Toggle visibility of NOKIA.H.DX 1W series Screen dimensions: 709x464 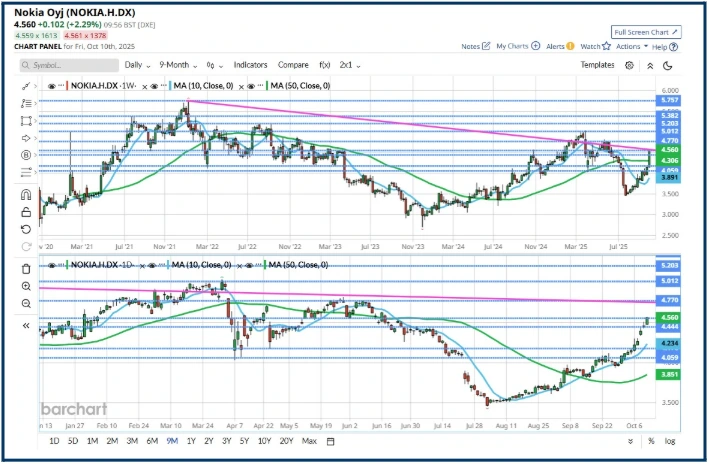[51, 87]
